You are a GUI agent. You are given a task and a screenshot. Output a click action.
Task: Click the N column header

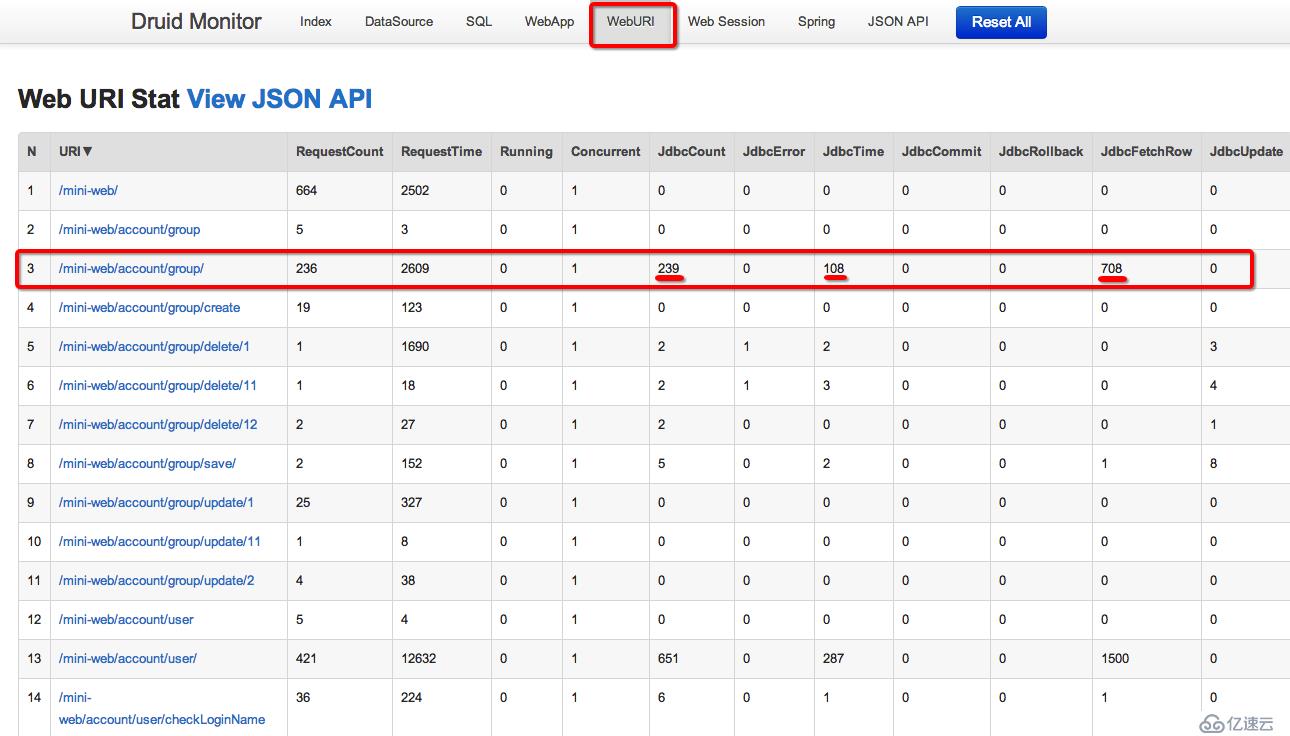click(32, 151)
